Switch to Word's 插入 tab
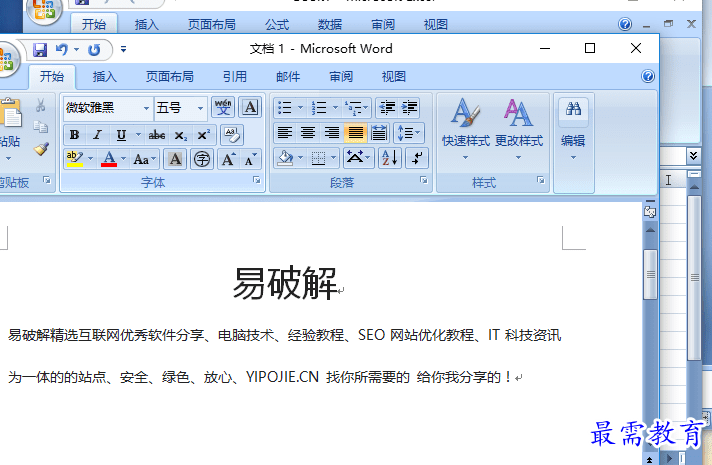Viewport: 712px width, 465px height. 104,77
